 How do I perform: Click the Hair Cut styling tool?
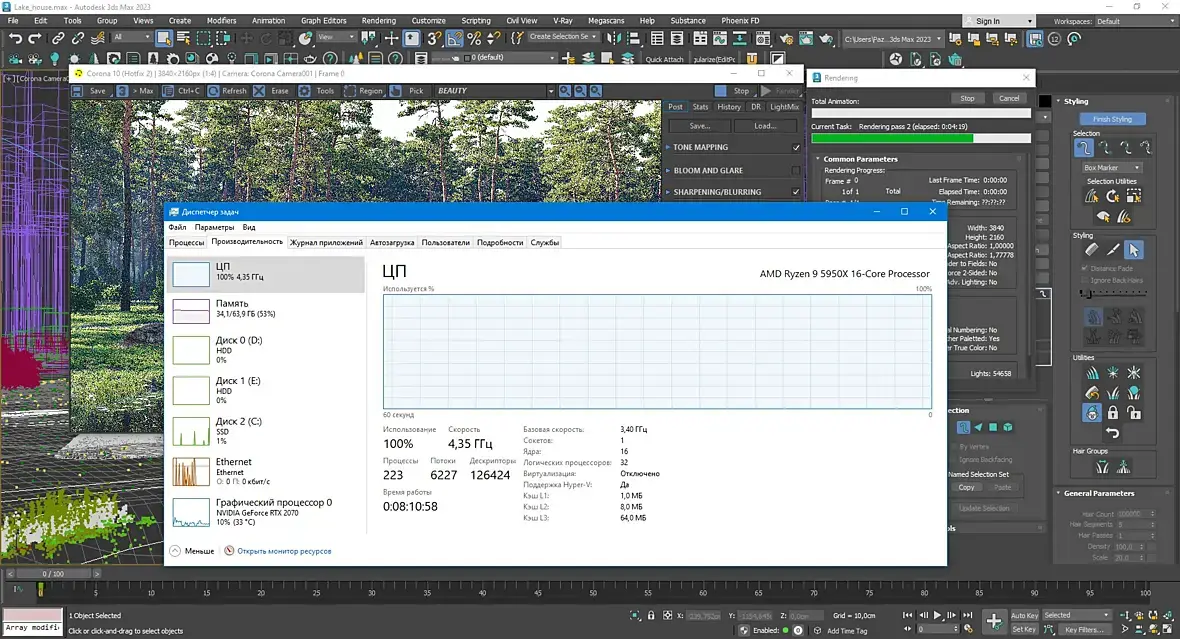[1112, 249]
